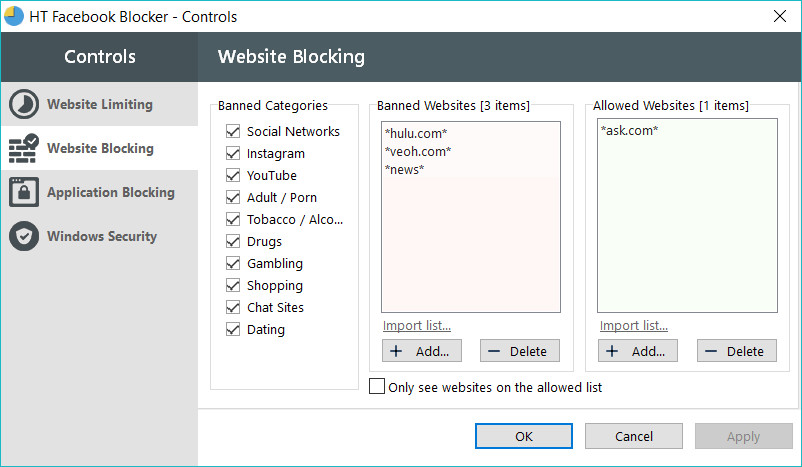Click plus icon under Allowed Websites
Screen dimensions: 802x467
[x=612, y=351]
